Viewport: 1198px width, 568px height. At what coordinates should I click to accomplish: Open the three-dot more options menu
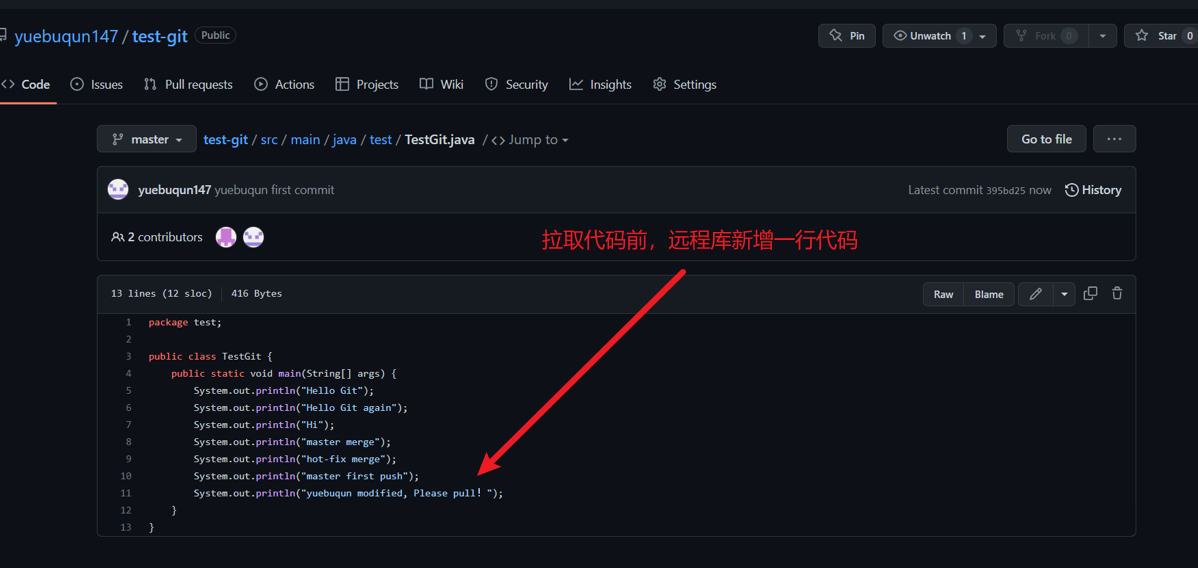pos(1114,139)
